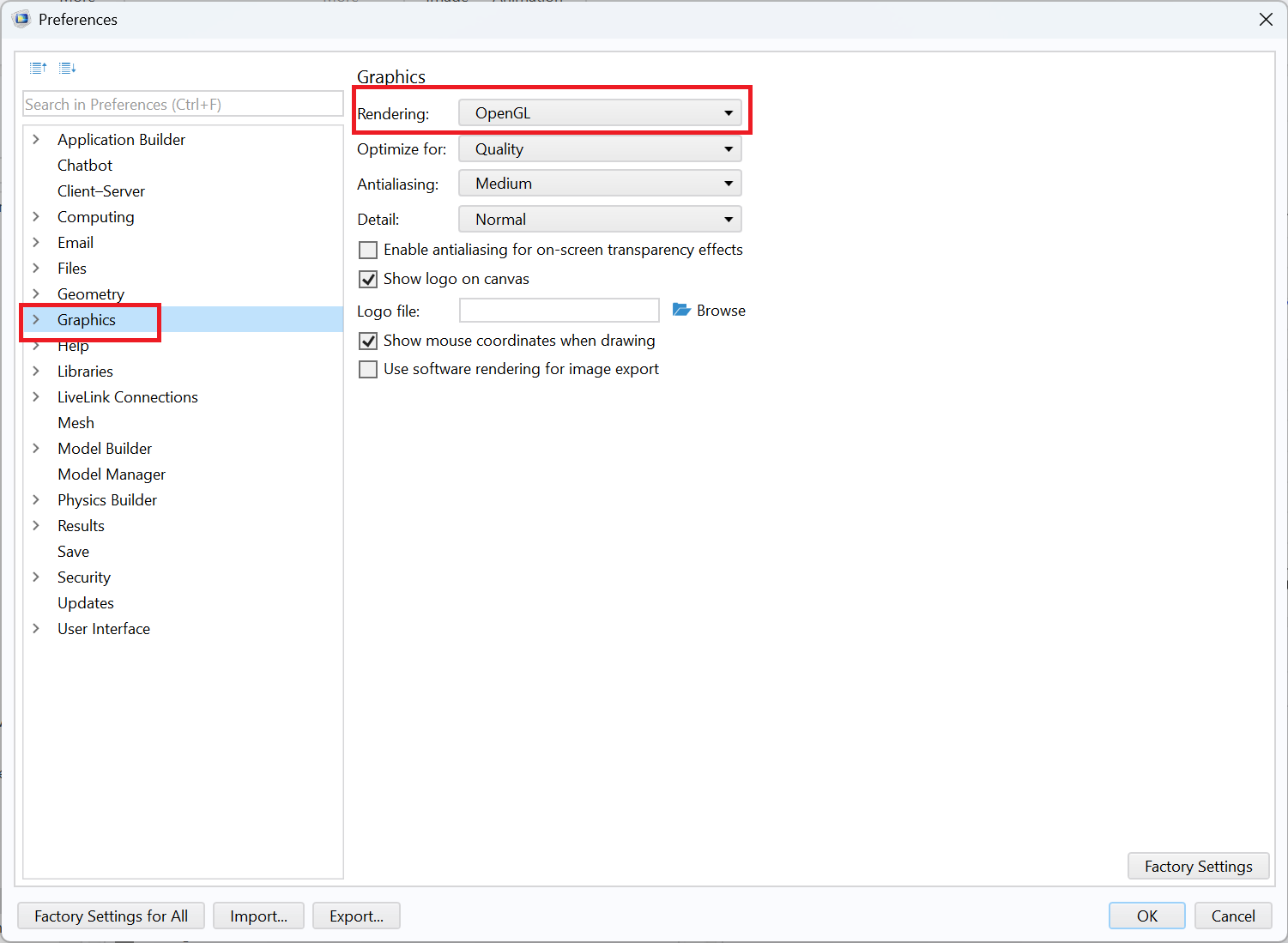Click the Browse folder icon for logo file
This screenshot has height=943, width=1288.
click(x=681, y=310)
